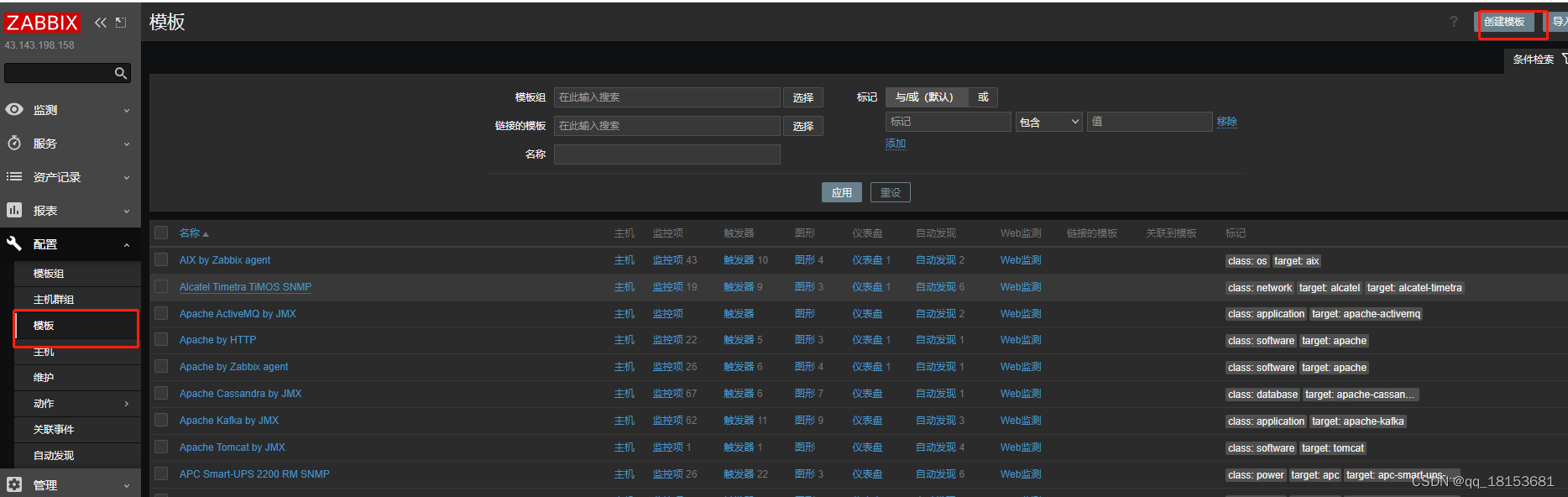Click the eye icon for 监测
Screen dimensions: 1568x497
[14, 110]
